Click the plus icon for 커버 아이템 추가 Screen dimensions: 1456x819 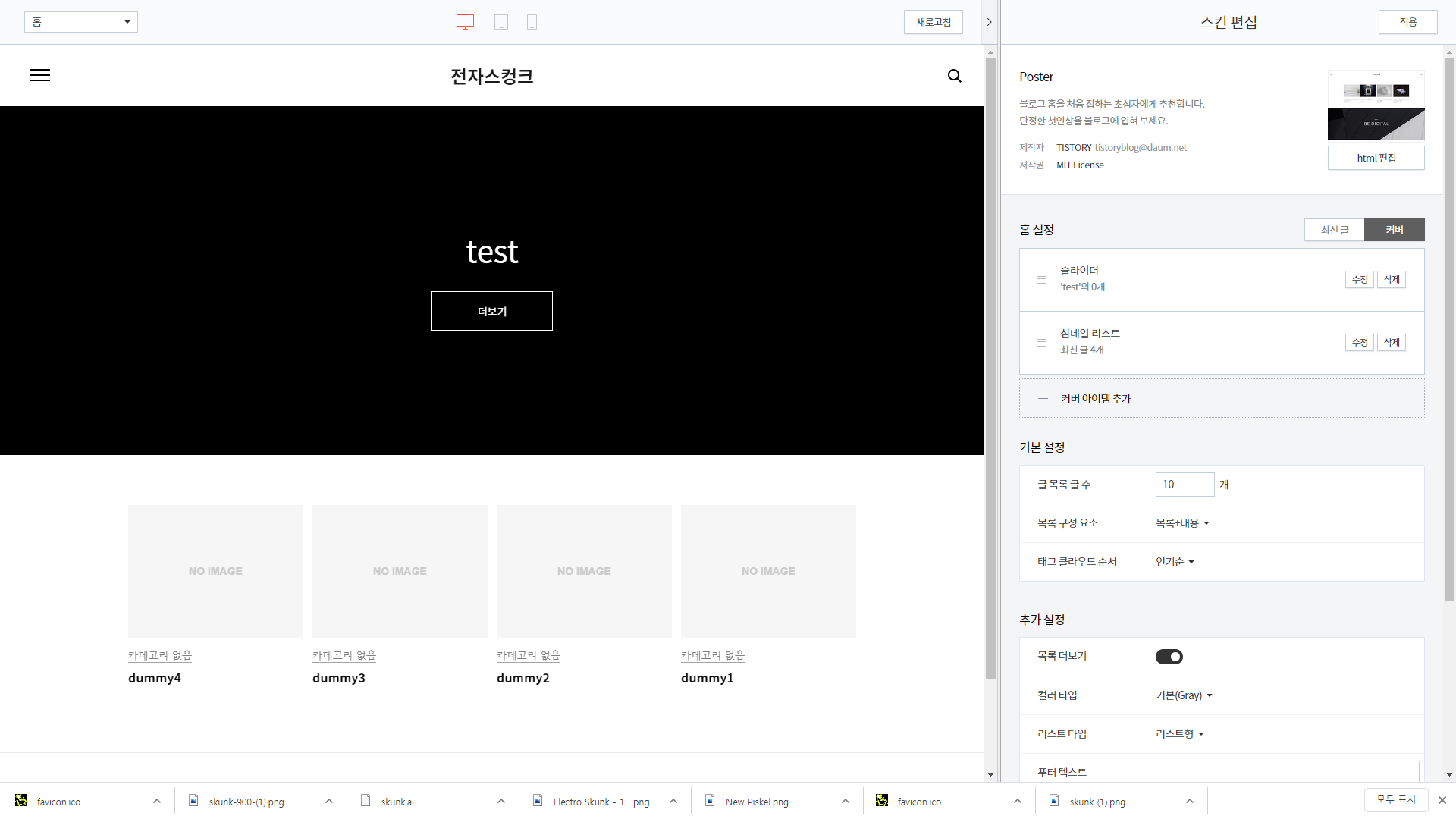click(x=1043, y=398)
